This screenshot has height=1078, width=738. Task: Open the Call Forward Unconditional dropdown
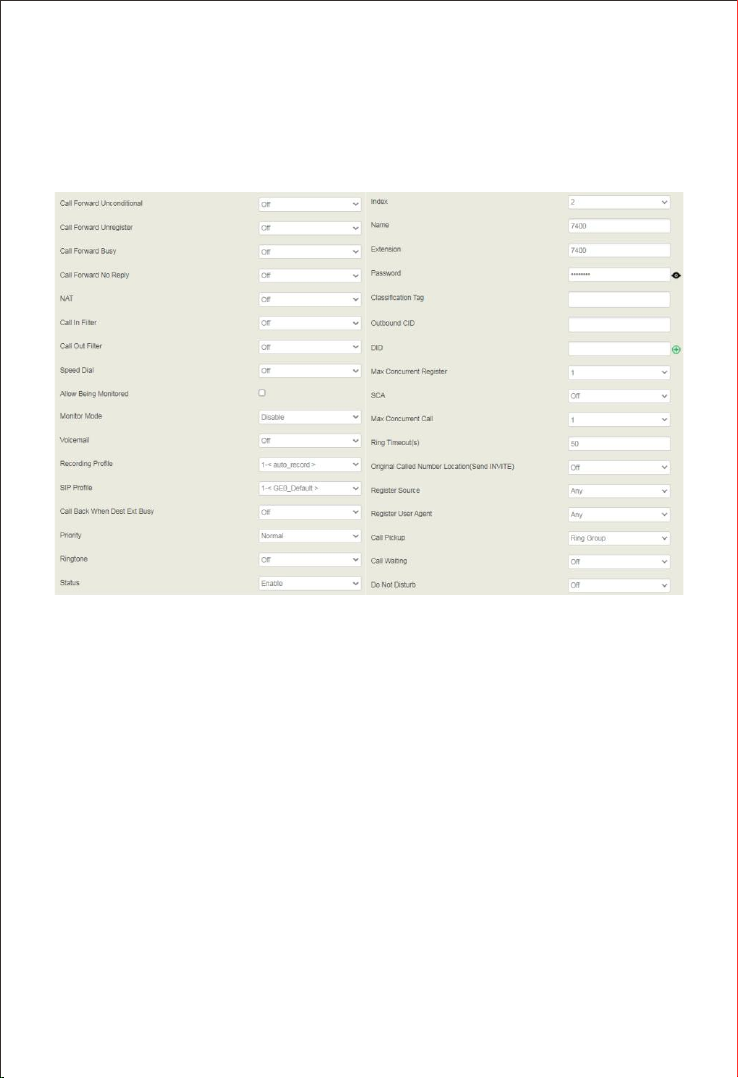(309, 204)
